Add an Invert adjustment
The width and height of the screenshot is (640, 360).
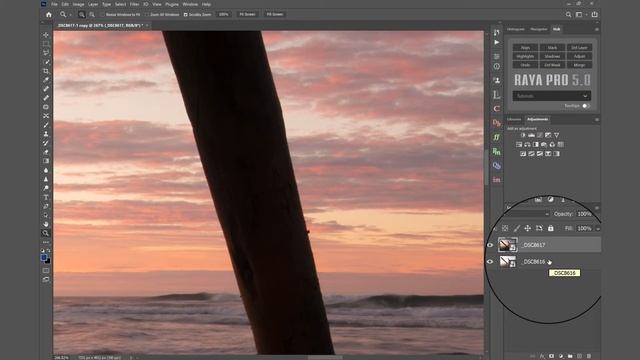[523, 154]
